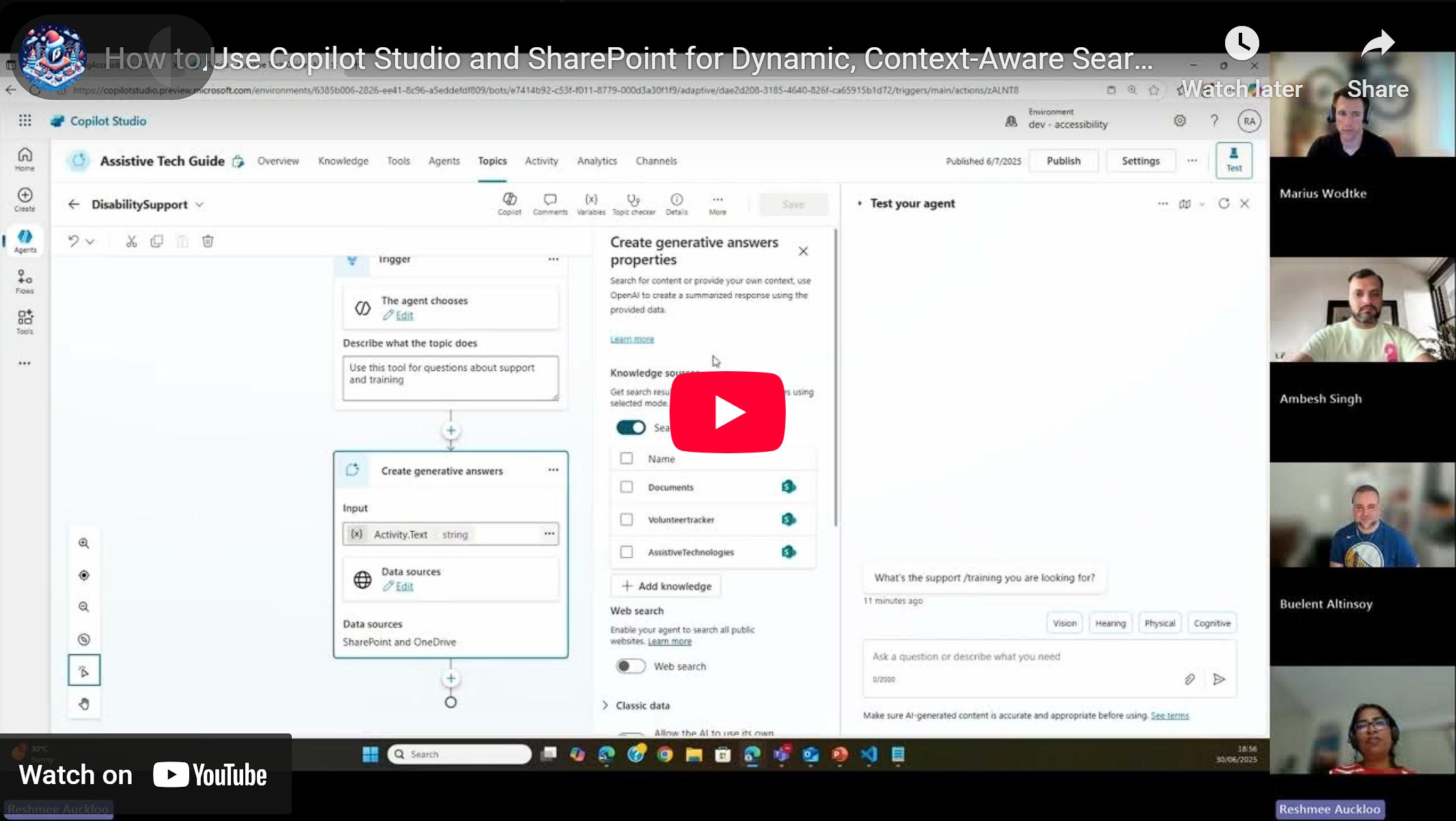Screen dimensions: 1456x821
Task: Check the AssistiveTechnologies checkbox
Action: [x=627, y=552]
